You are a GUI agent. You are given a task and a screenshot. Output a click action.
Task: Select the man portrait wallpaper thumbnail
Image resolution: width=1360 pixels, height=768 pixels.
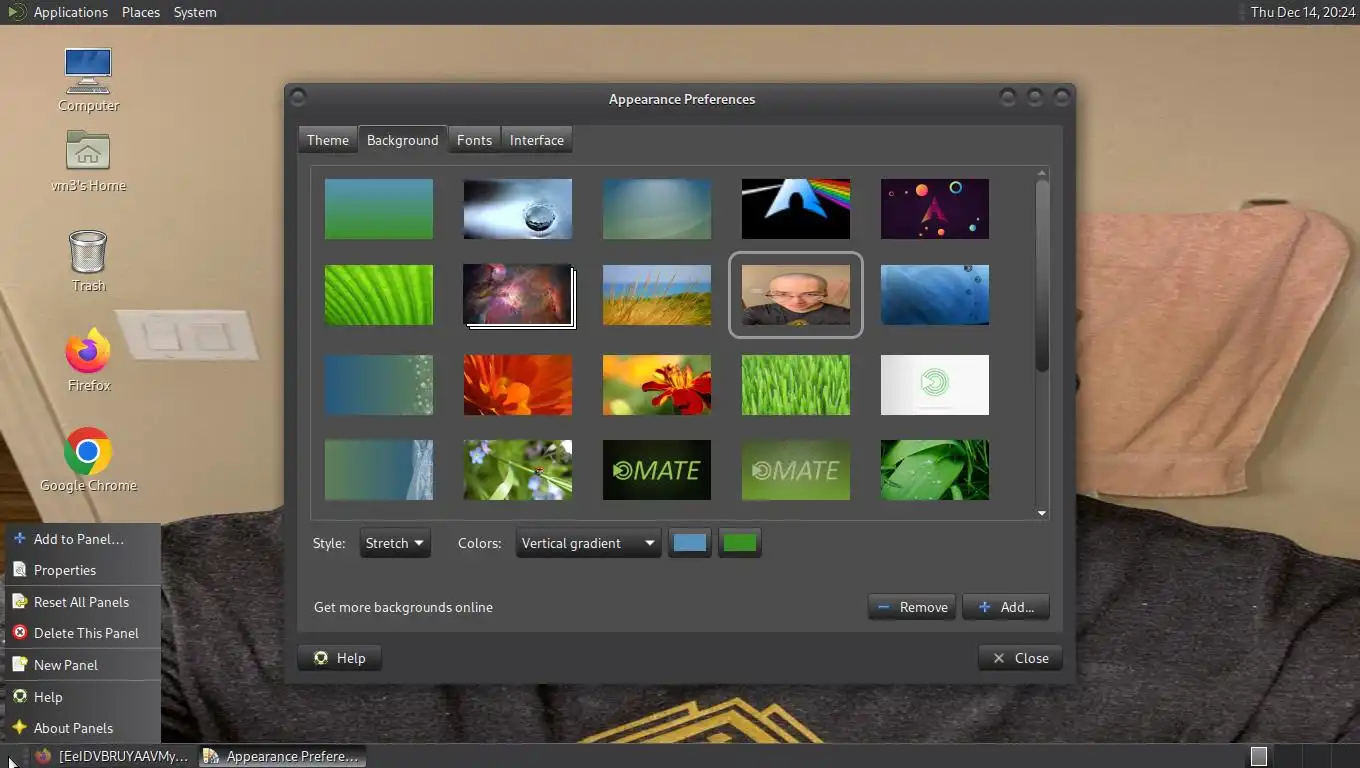(796, 295)
